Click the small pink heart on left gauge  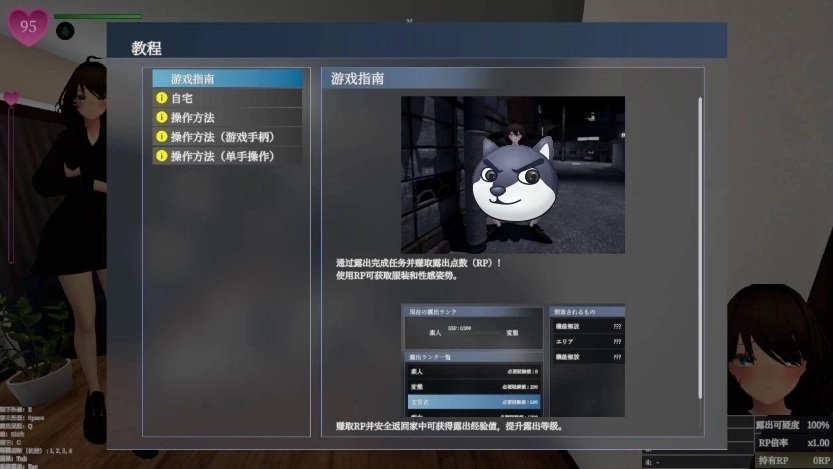12,98
